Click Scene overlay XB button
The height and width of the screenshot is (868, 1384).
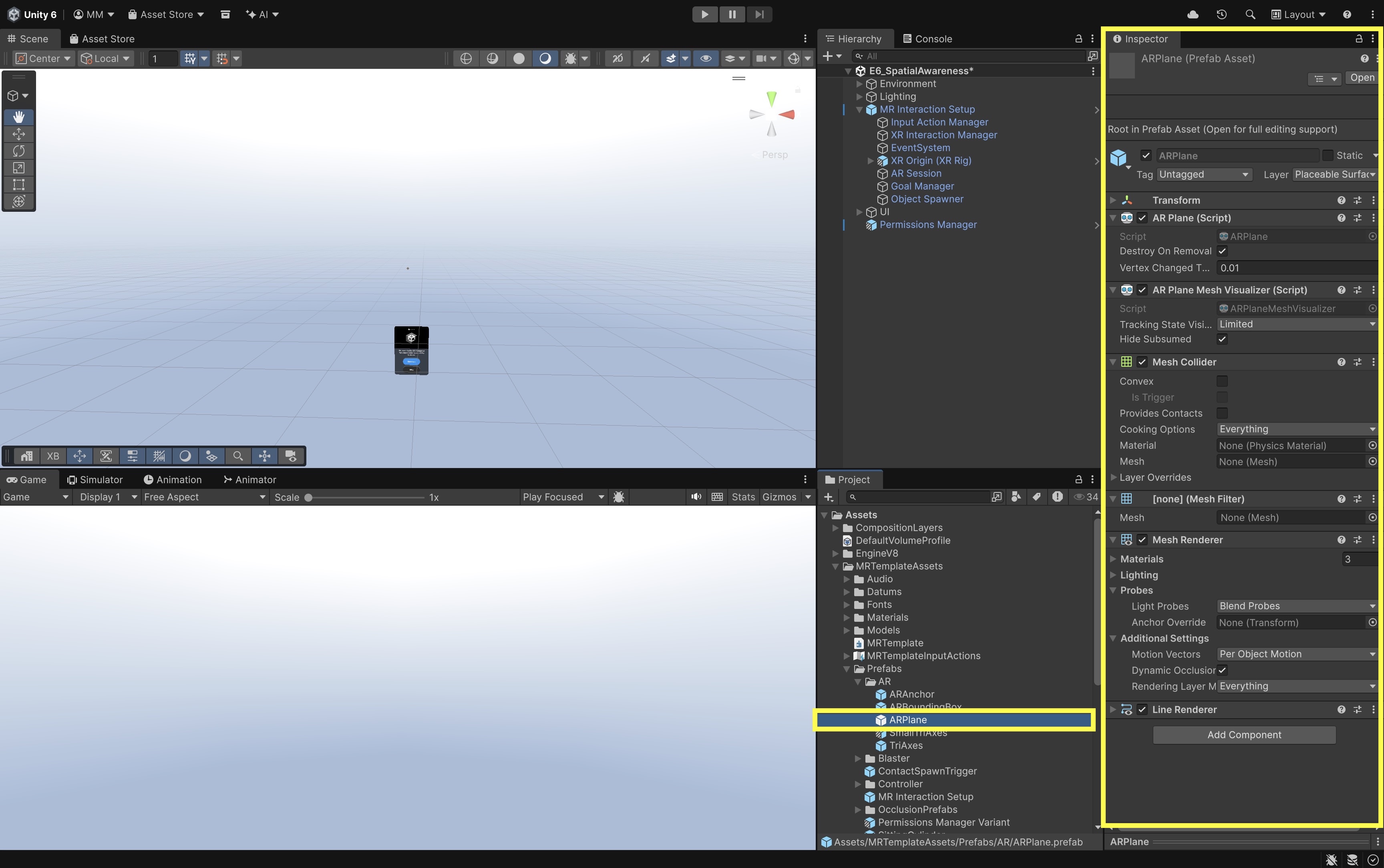pos(53,456)
